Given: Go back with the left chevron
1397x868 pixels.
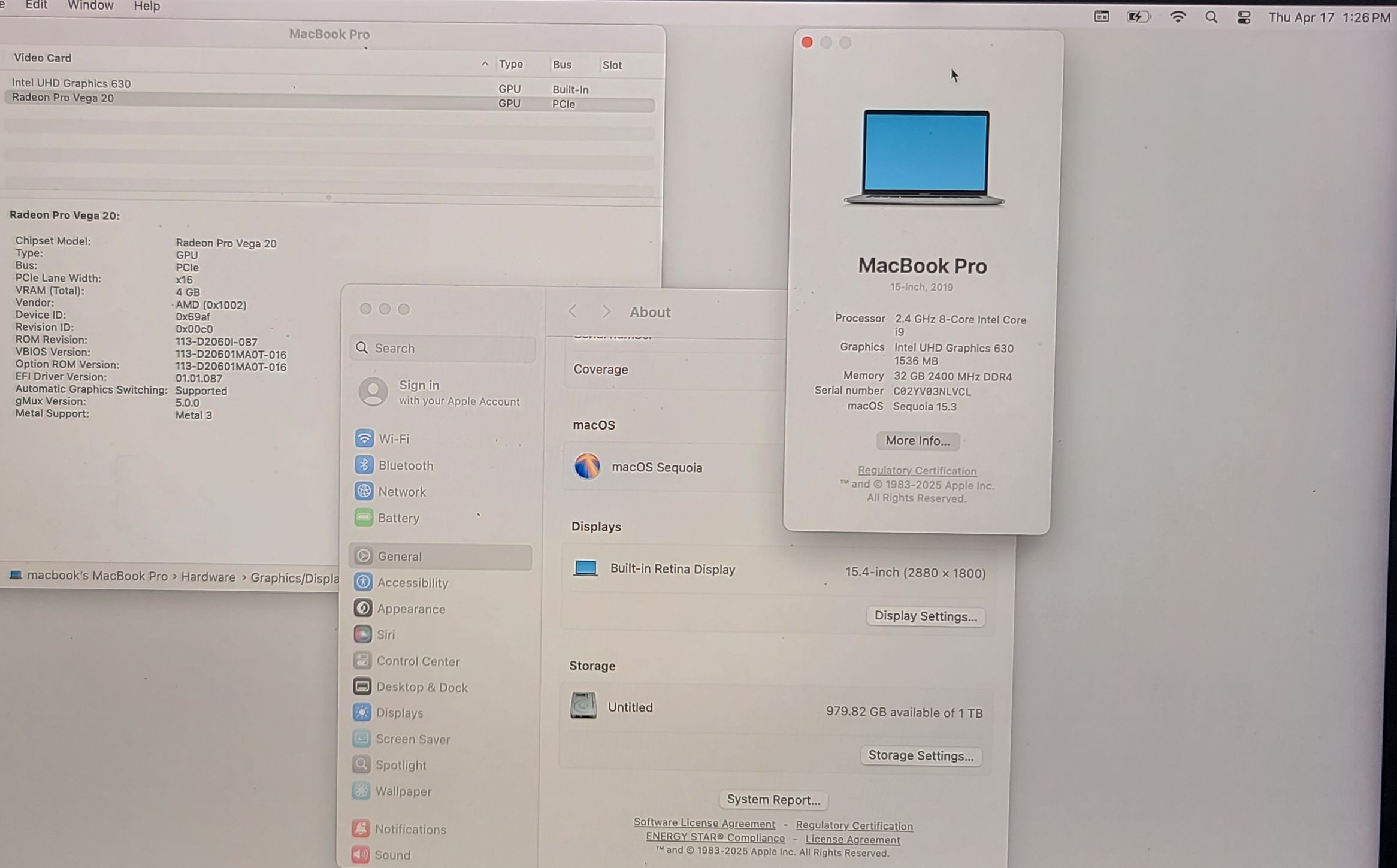Looking at the screenshot, I should click(573, 311).
